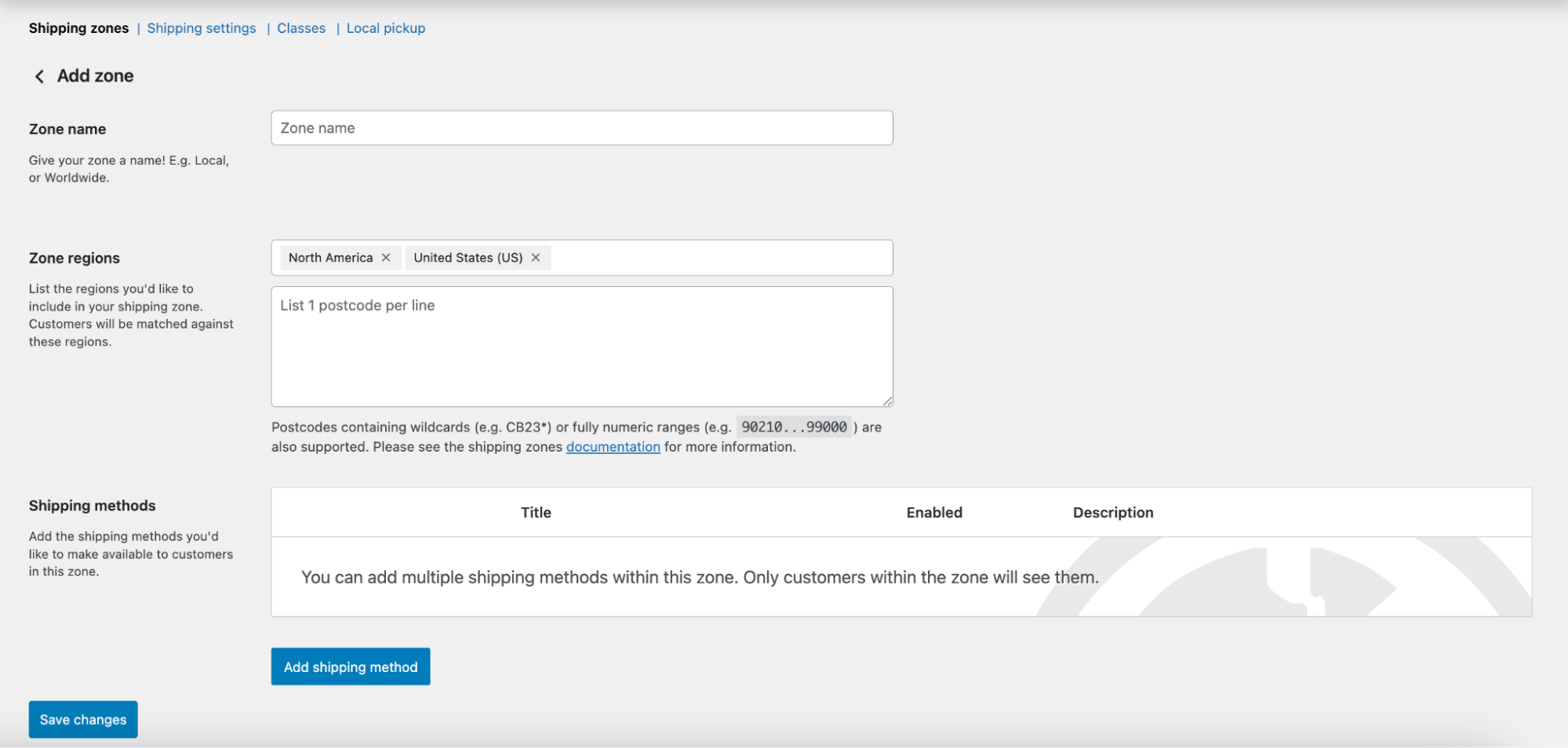Click the Enabled column header
The image size is (1568, 748).
(933, 512)
